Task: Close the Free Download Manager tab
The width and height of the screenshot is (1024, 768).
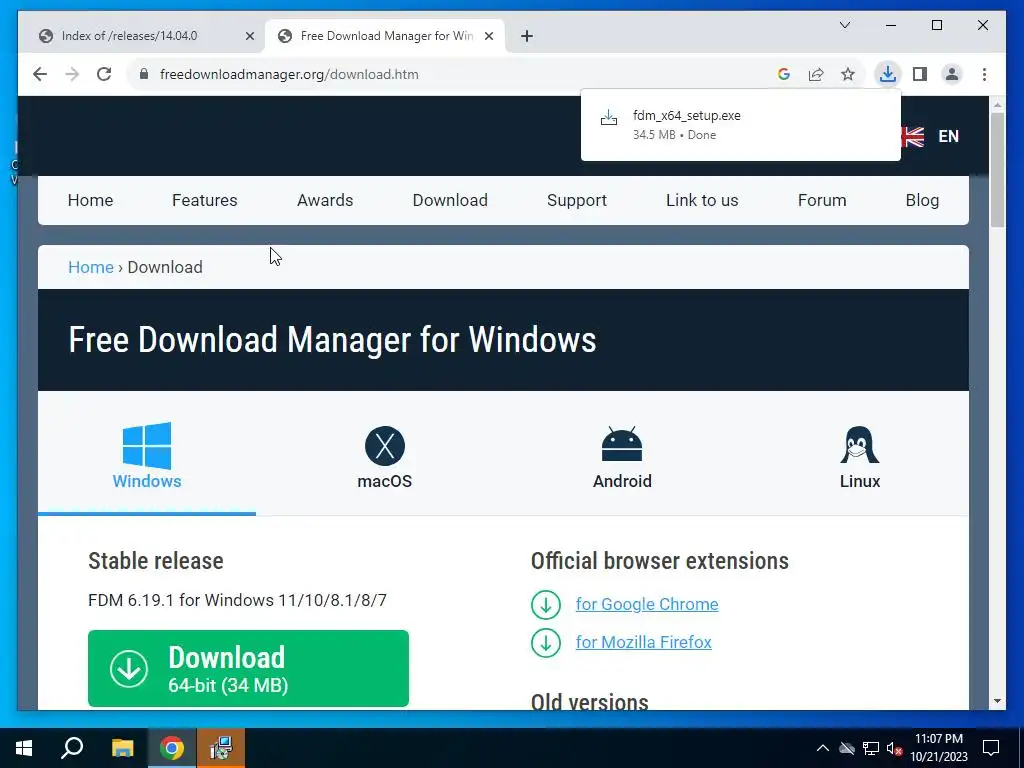Action: [488, 36]
